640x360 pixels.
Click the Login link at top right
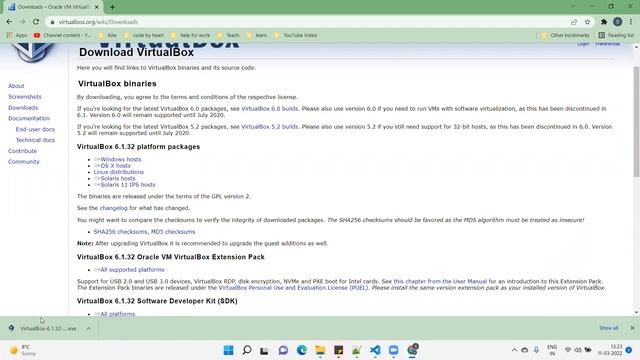[x=583, y=44]
